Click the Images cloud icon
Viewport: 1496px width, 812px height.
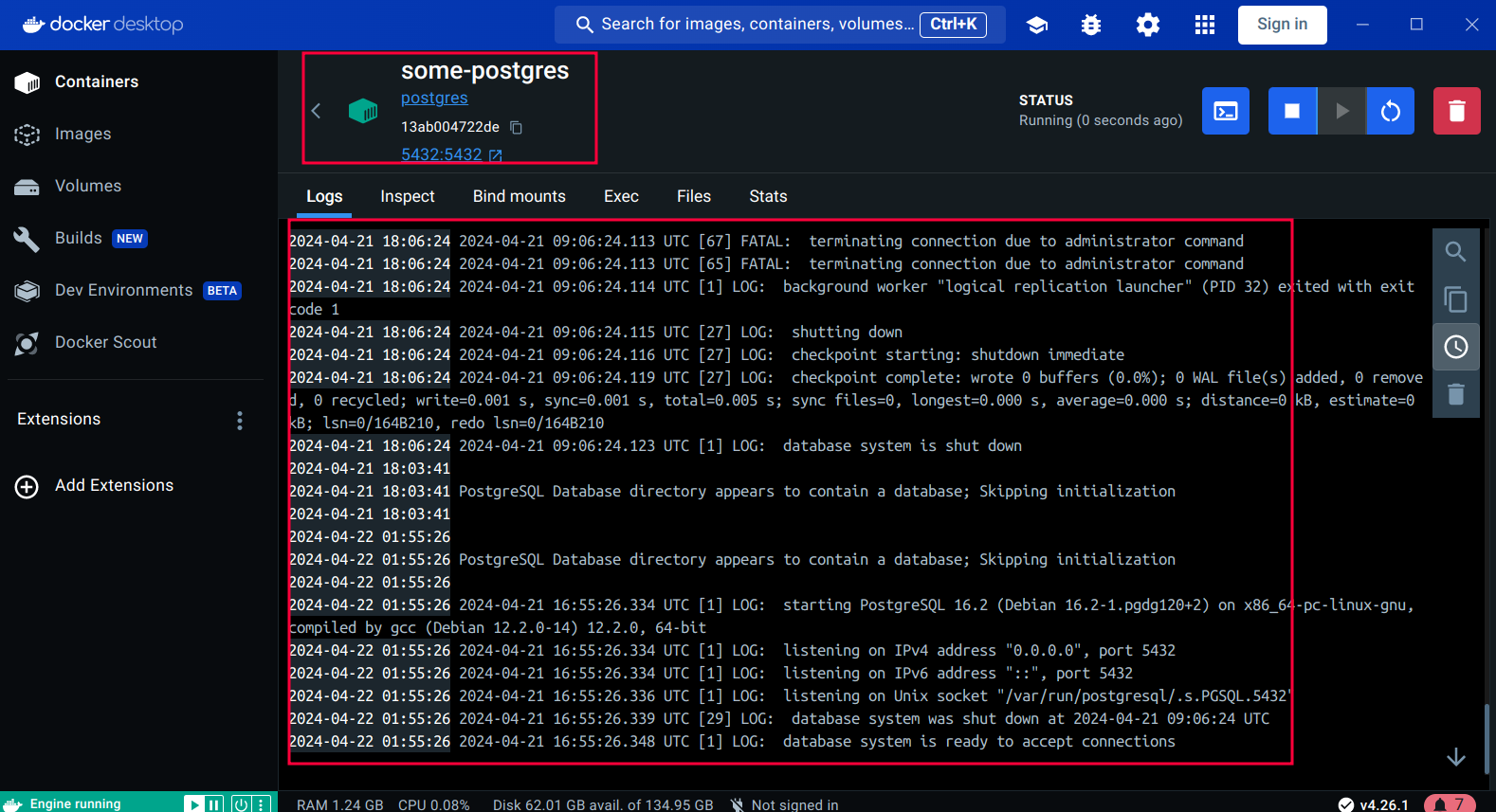(x=27, y=135)
